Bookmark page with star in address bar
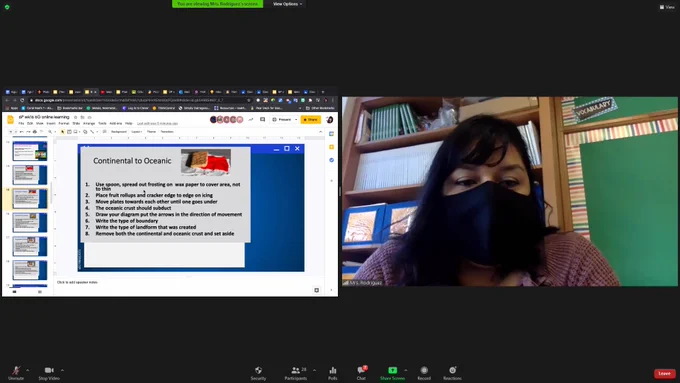The height and width of the screenshot is (383, 680). tap(249, 100)
